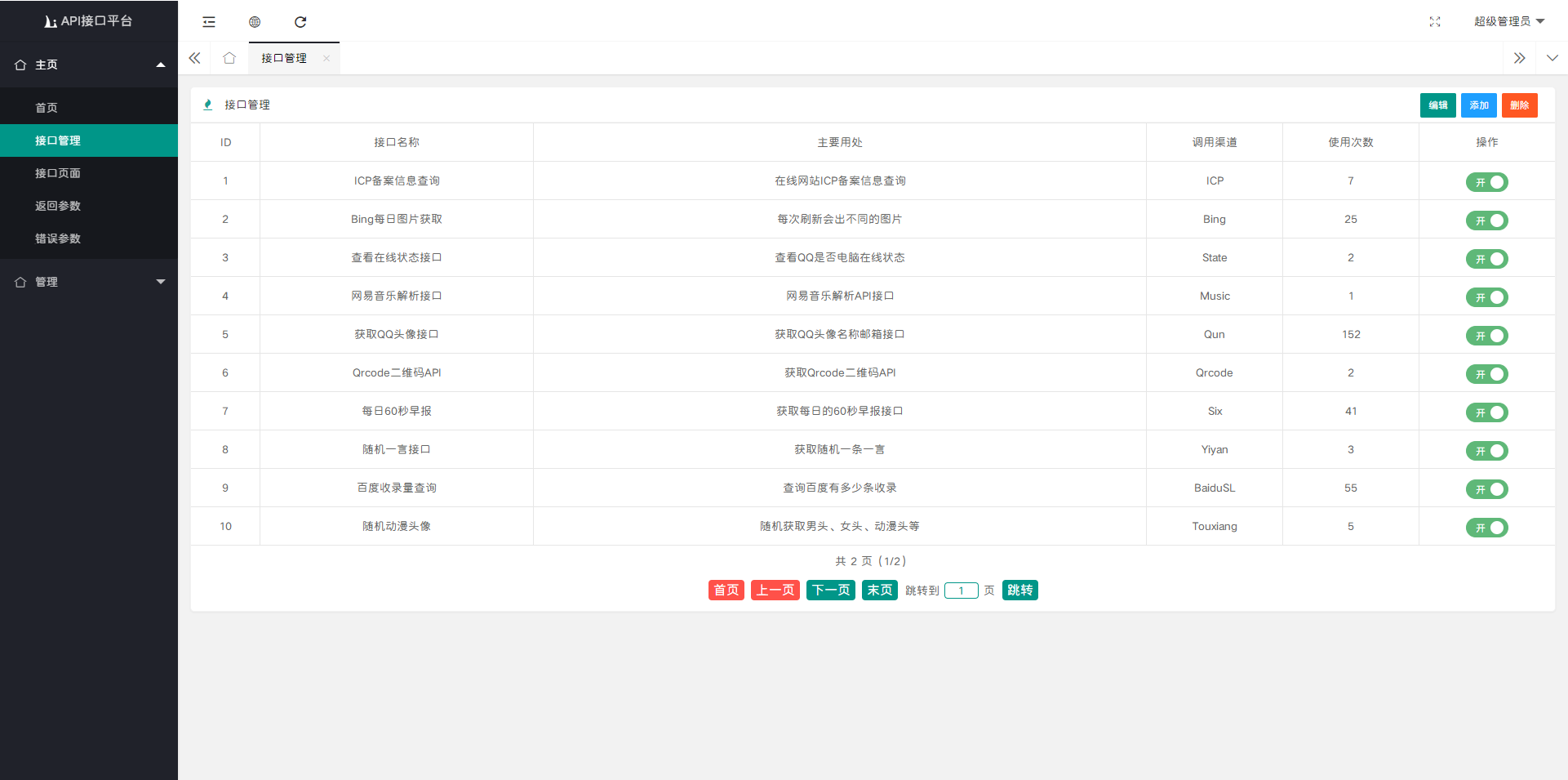
Task: Select the BaiduSL channel cell
Action: point(1215,488)
